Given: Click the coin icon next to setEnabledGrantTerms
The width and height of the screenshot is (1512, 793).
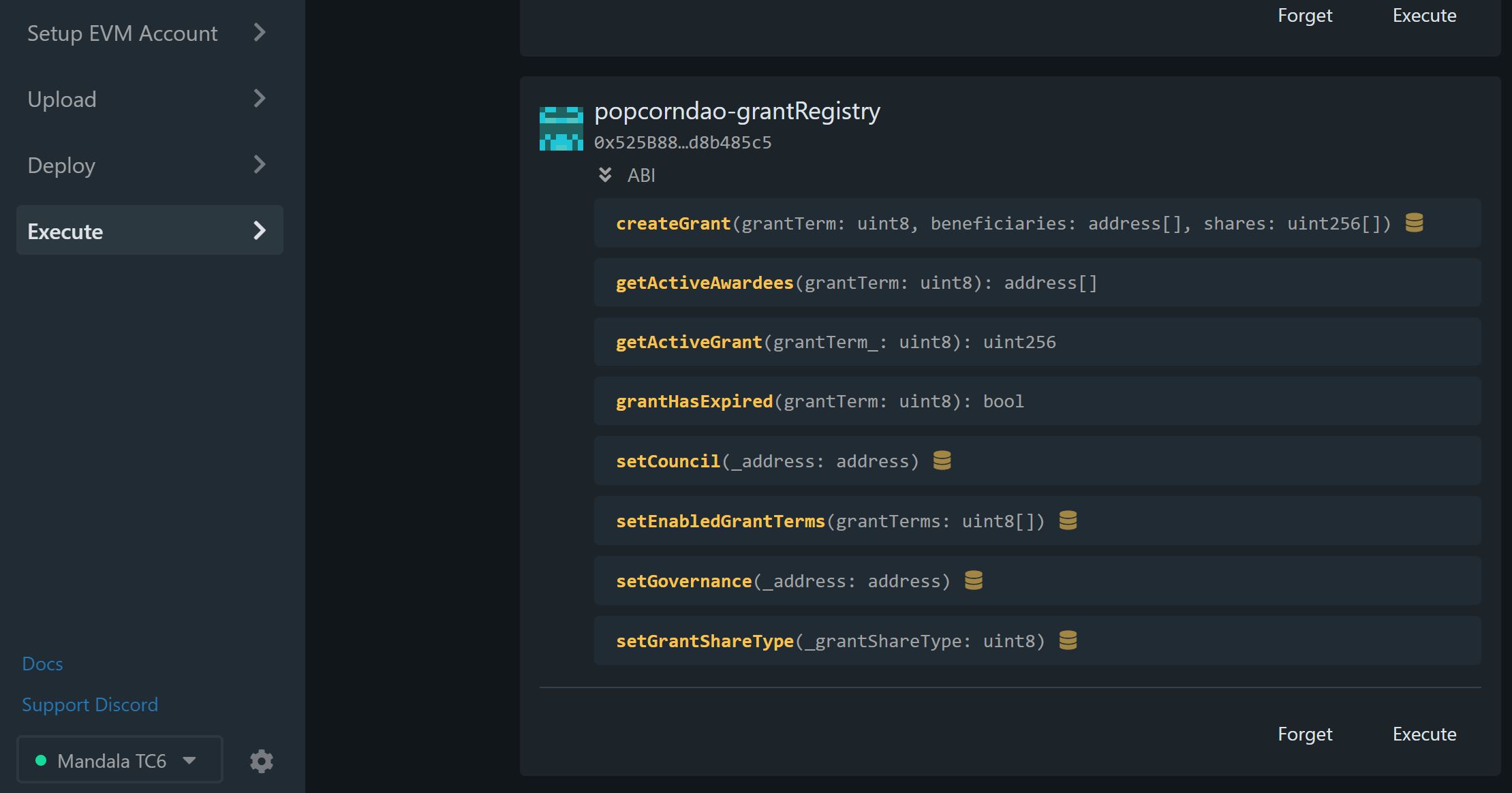Looking at the screenshot, I should click(x=1068, y=520).
